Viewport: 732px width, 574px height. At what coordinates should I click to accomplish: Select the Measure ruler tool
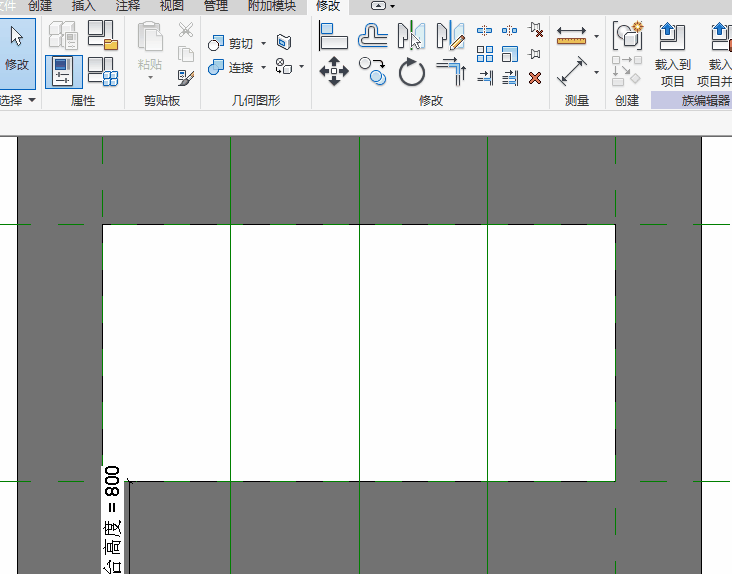pos(571,36)
